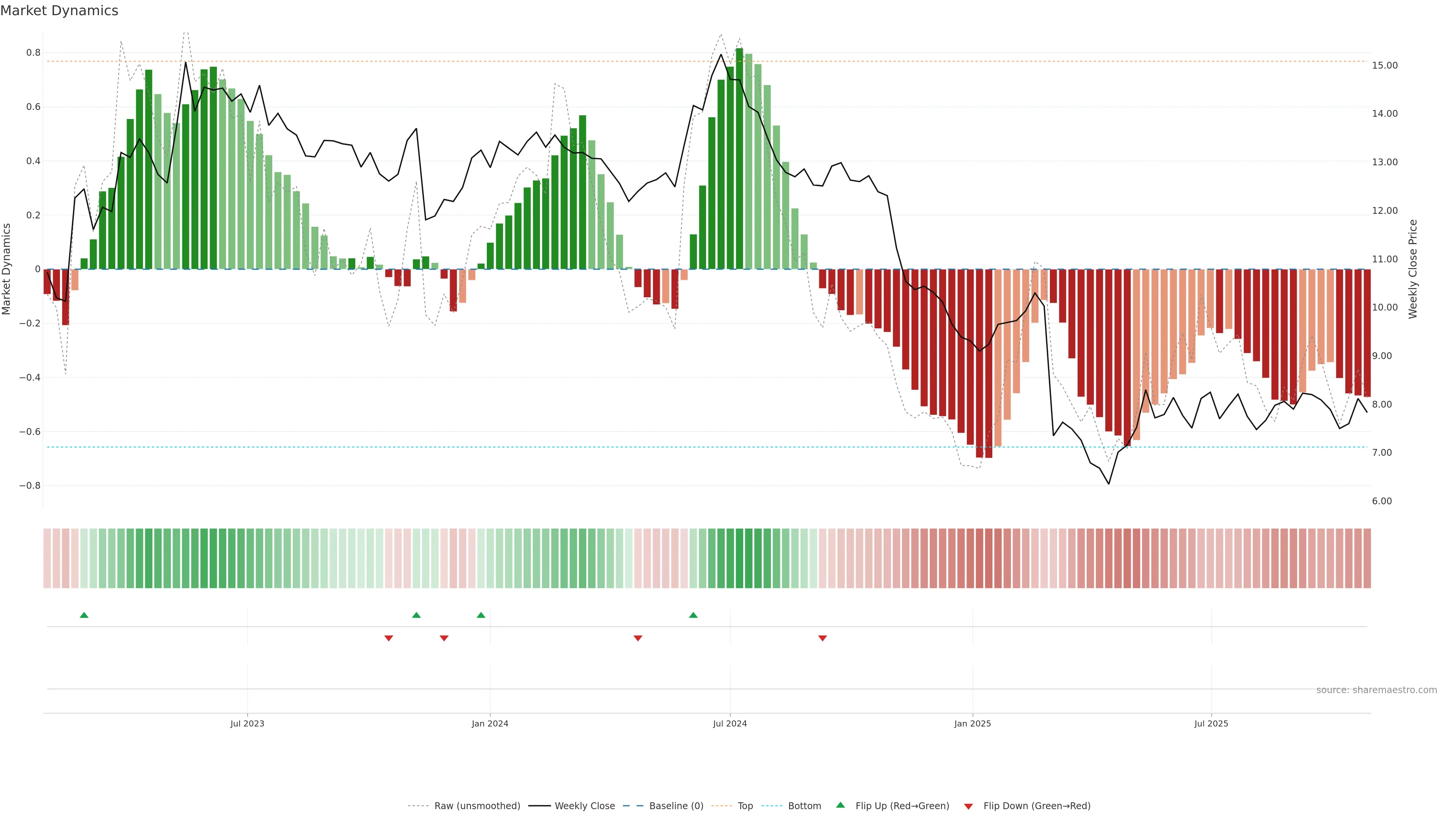Click the Flip Up triangle just before Jan 2024
The height and width of the screenshot is (819, 1456).
tap(481, 615)
